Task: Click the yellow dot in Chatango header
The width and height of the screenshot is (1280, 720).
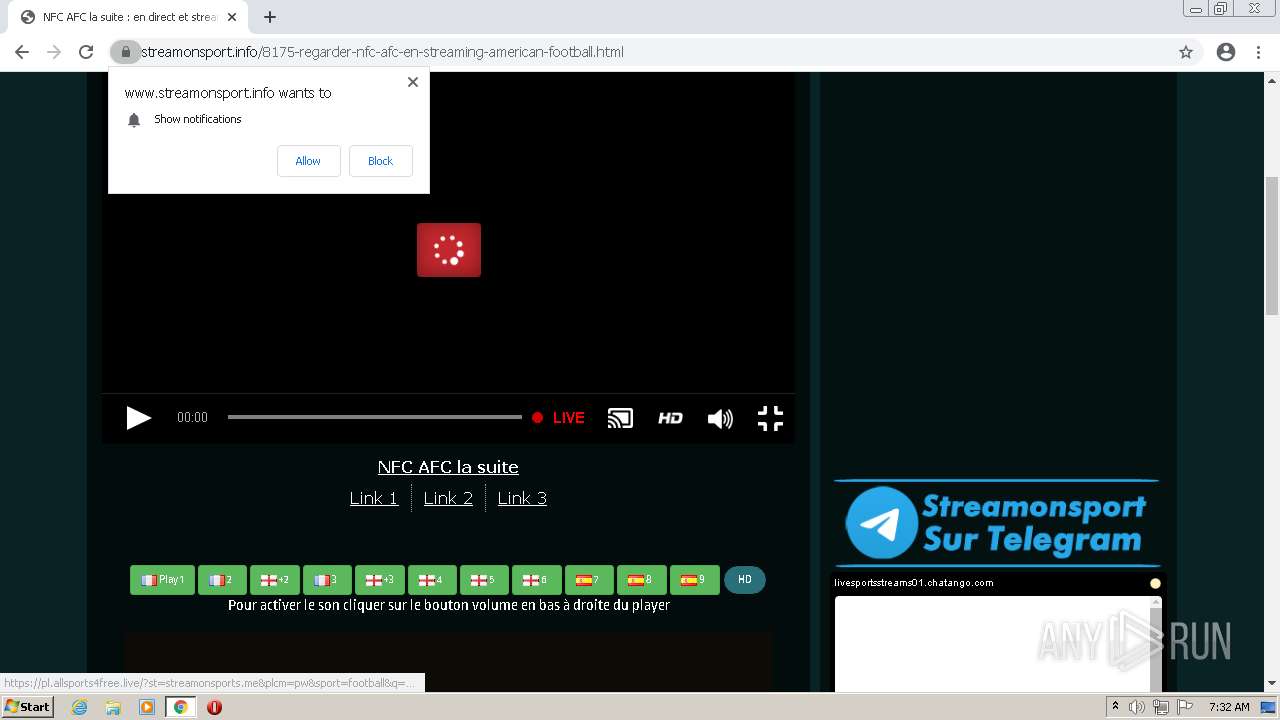Action: point(1155,583)
